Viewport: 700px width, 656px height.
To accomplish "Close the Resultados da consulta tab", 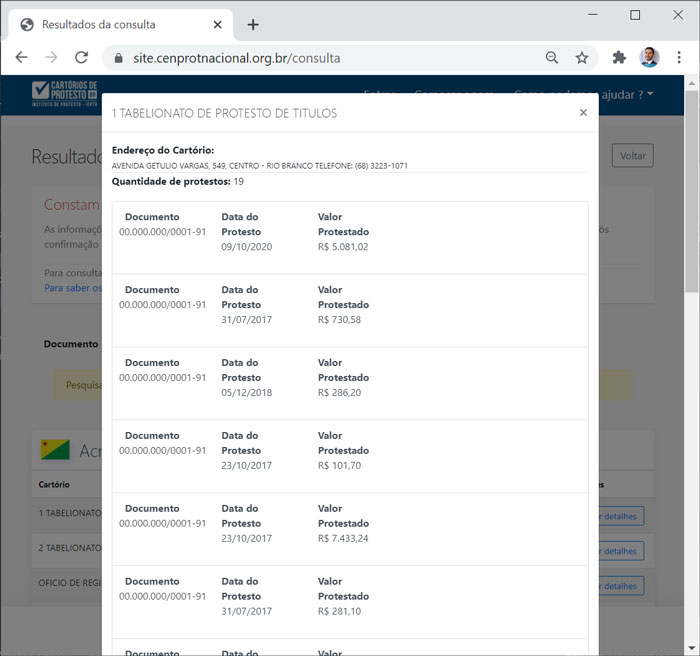I will pyautogui.click(x=217, y=25).
